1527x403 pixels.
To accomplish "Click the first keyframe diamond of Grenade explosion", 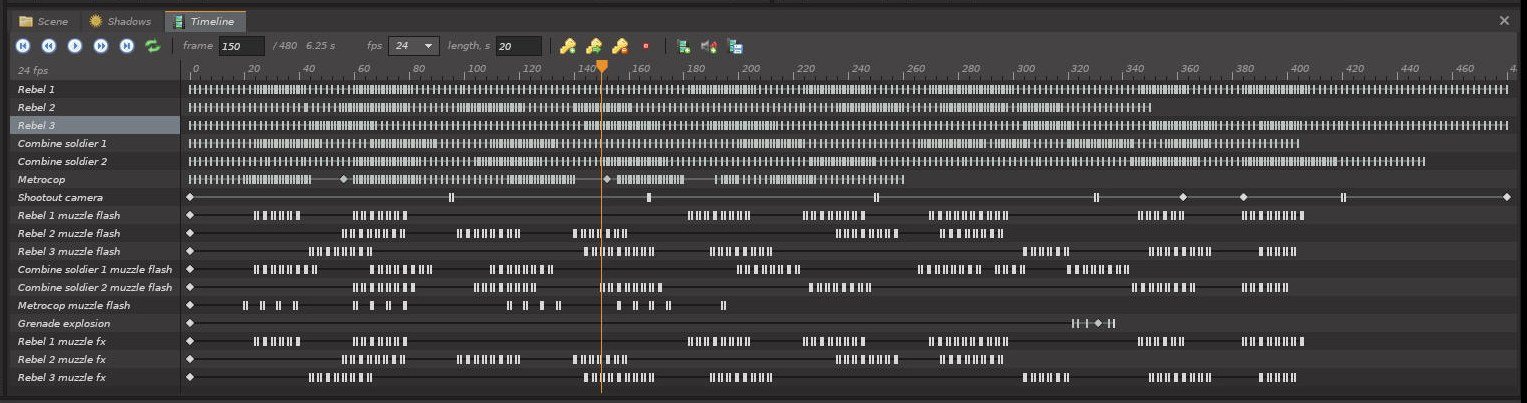I will 189,324.
